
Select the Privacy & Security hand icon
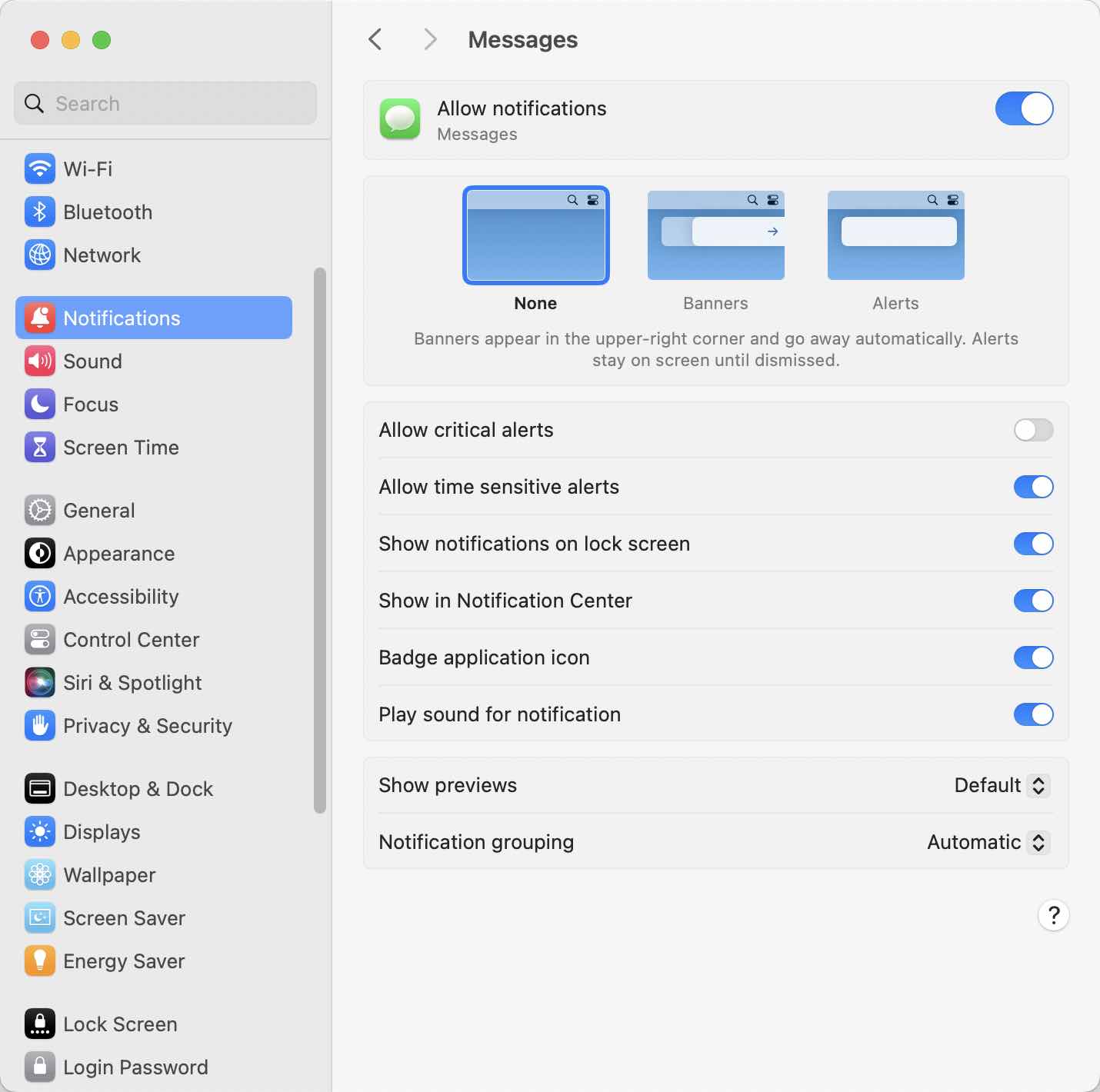[x=39, y=726]
